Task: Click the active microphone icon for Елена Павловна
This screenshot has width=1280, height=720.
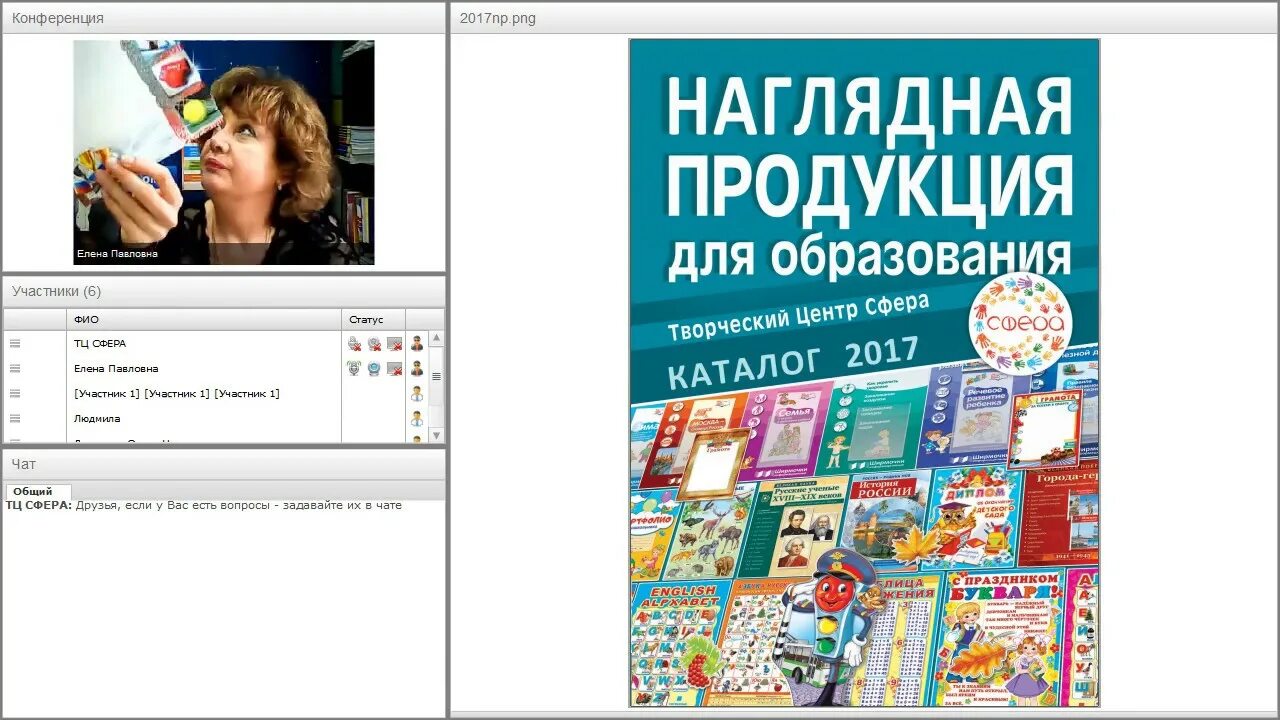Action: [x=354, y=368]
